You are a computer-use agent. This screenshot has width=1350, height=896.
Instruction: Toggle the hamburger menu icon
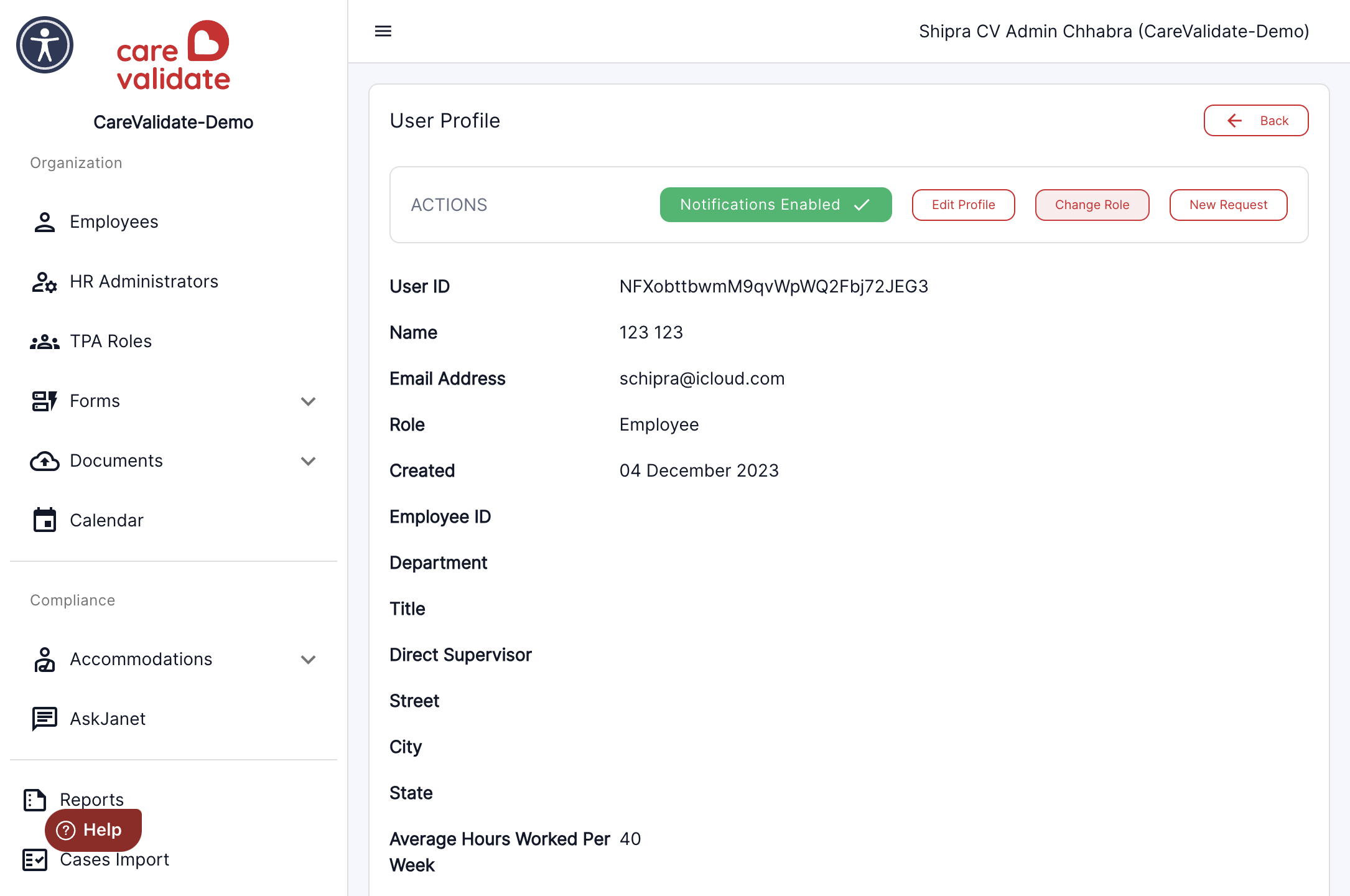tap(383, 31)
